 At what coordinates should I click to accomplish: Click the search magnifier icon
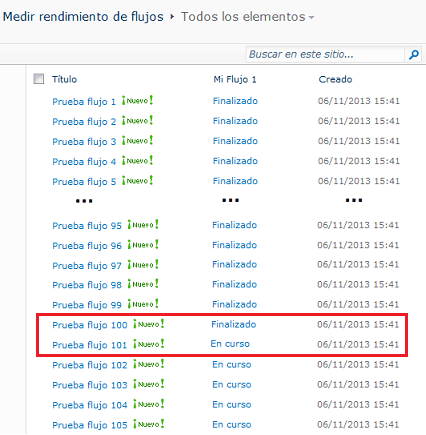point(414,54)
